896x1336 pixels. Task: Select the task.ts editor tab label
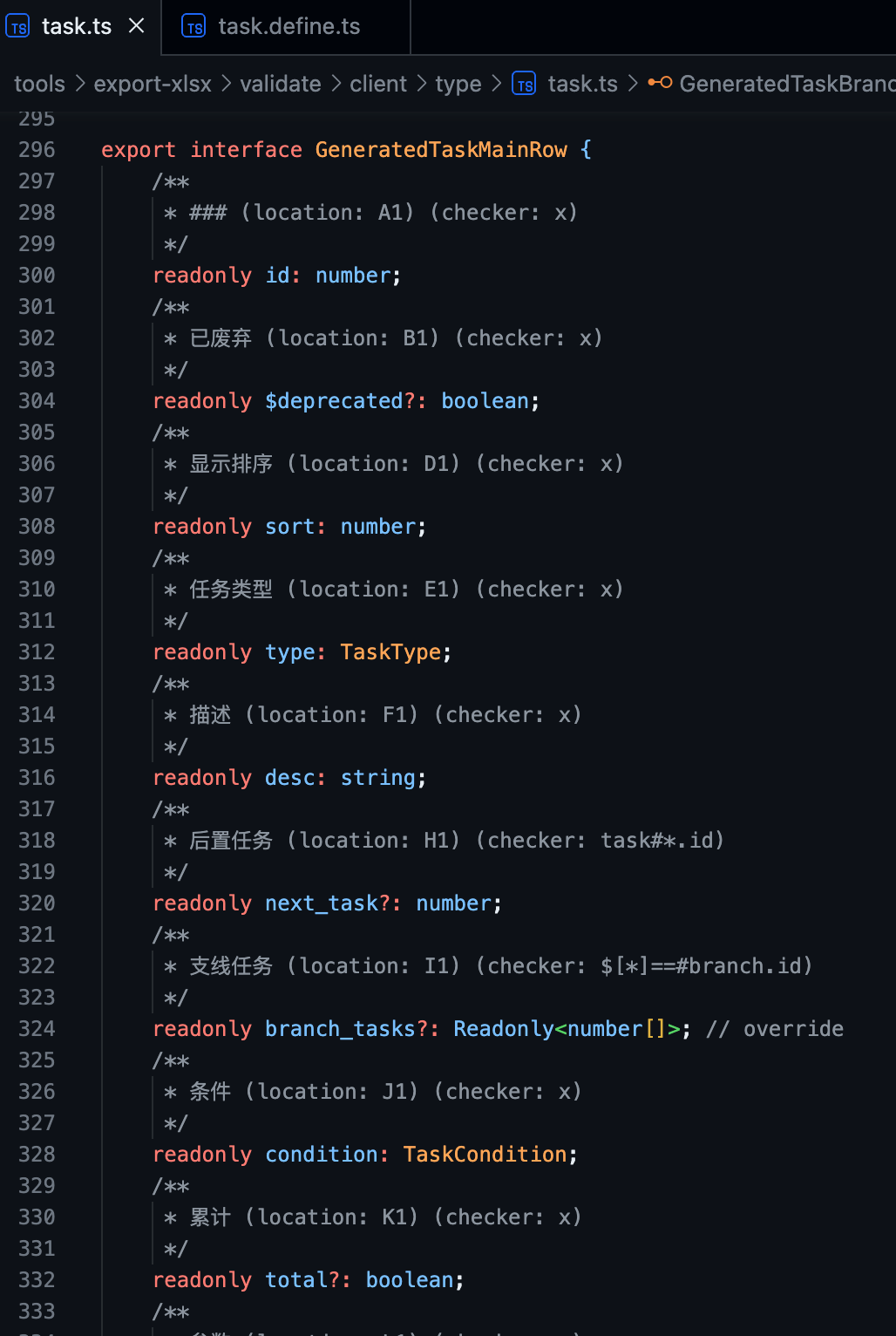pyautogui.click(x=77, y=27)
